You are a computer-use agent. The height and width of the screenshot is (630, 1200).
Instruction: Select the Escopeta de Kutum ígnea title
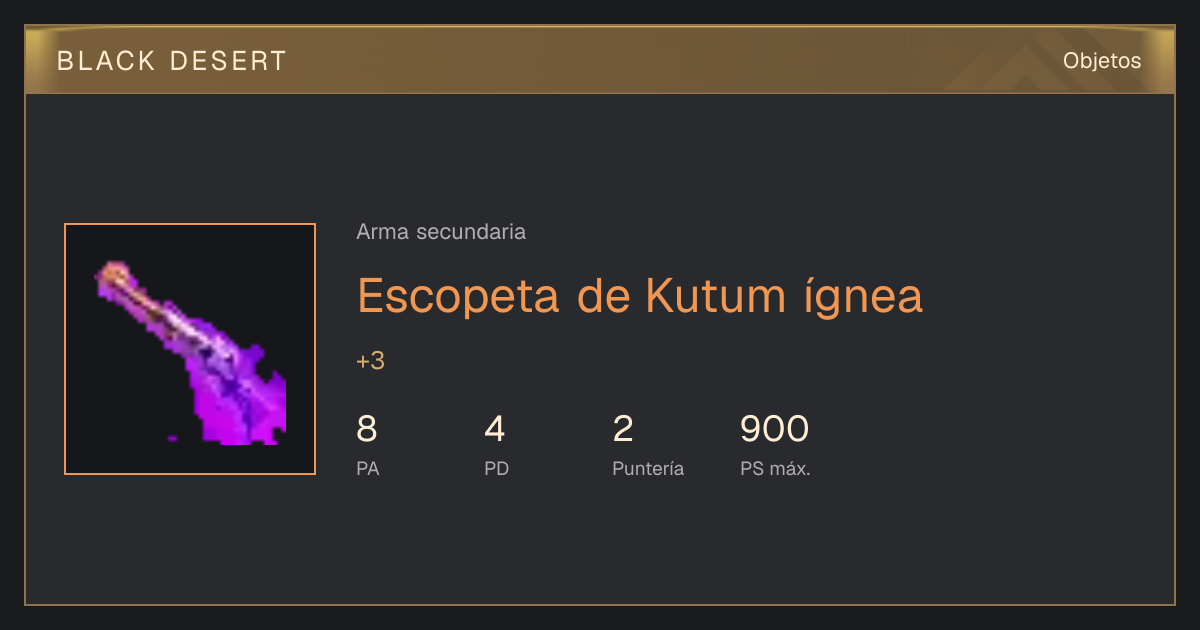[640, 295]
